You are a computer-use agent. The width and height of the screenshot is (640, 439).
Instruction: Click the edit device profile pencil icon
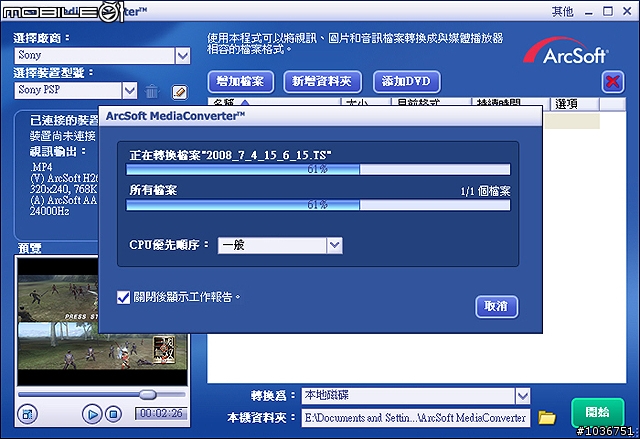[x=179, y=91]
